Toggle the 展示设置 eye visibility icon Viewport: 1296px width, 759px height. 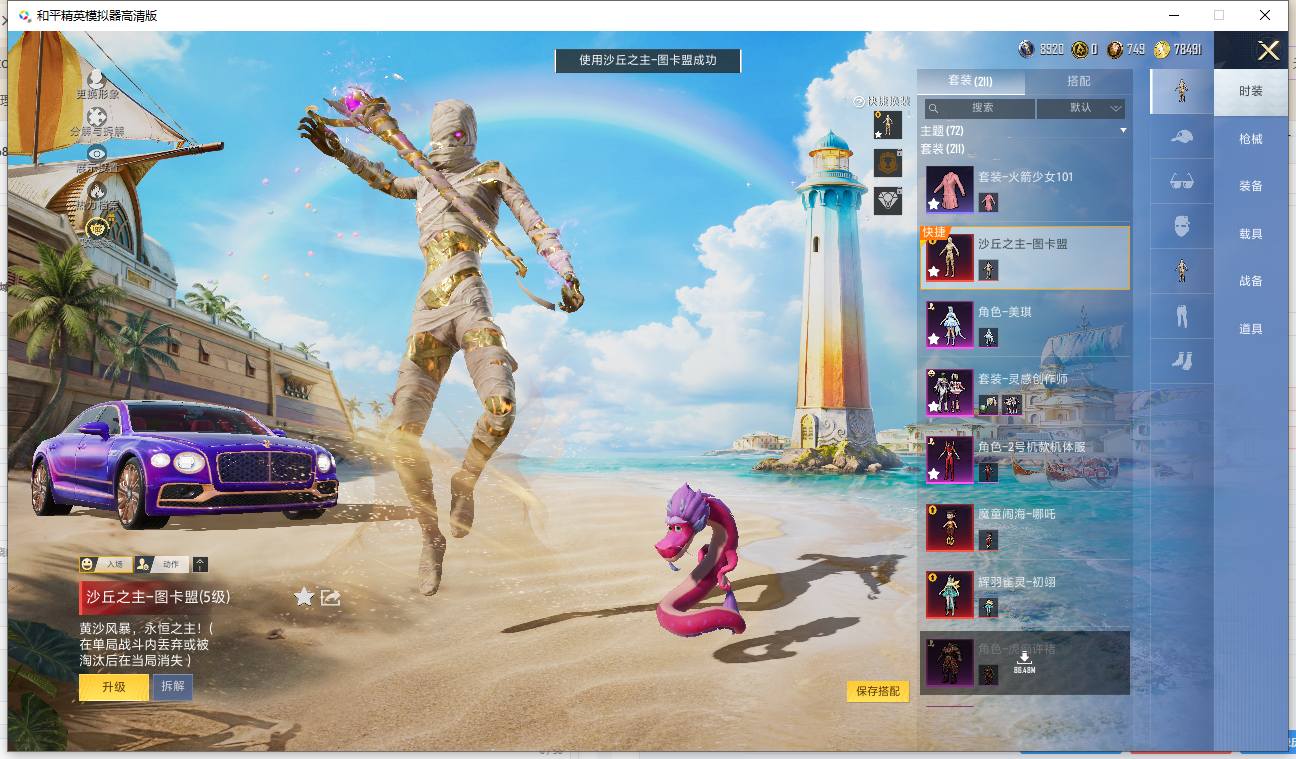(96, 153)
